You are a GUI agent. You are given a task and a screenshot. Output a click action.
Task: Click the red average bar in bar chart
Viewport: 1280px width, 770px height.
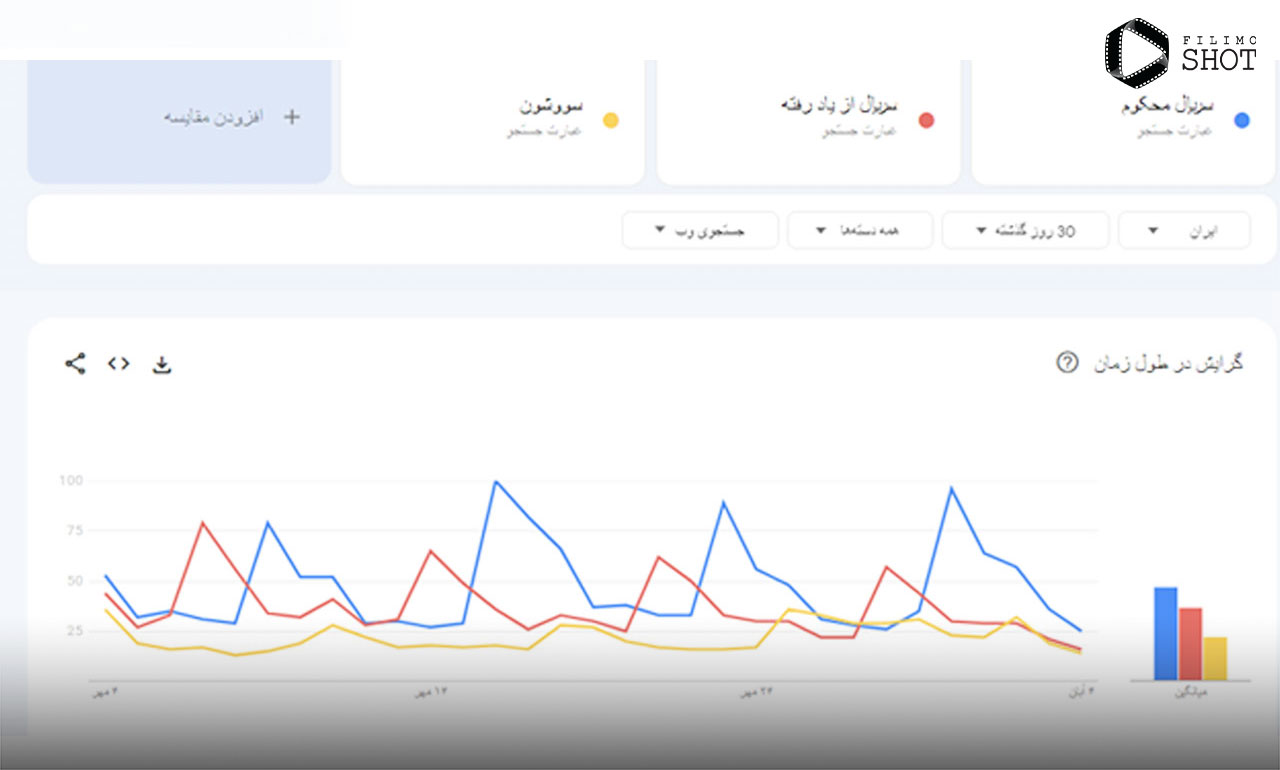coord(1190,644)
